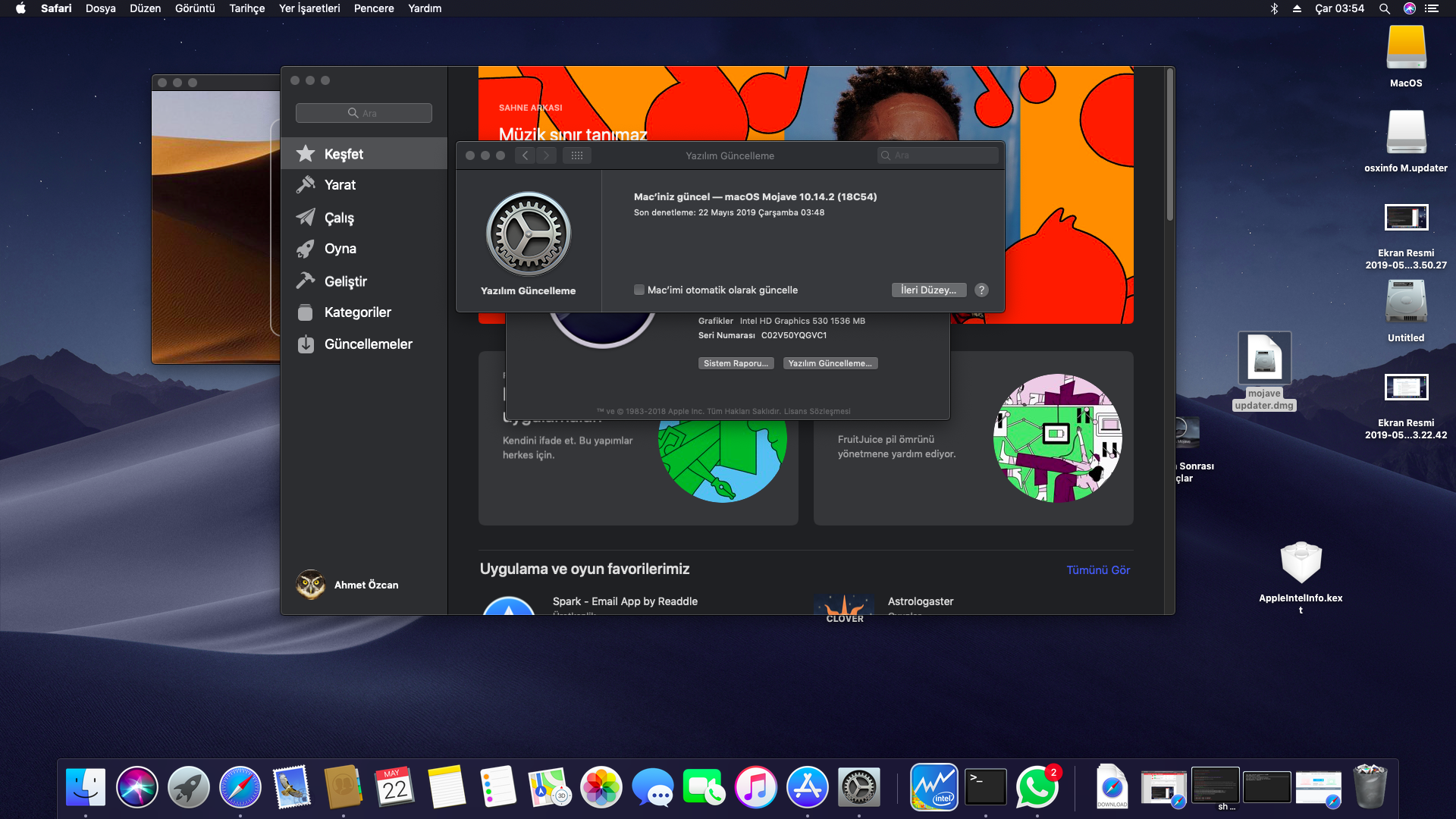Click the App Store window vertical scrollbar

(x=1170, y=144)
